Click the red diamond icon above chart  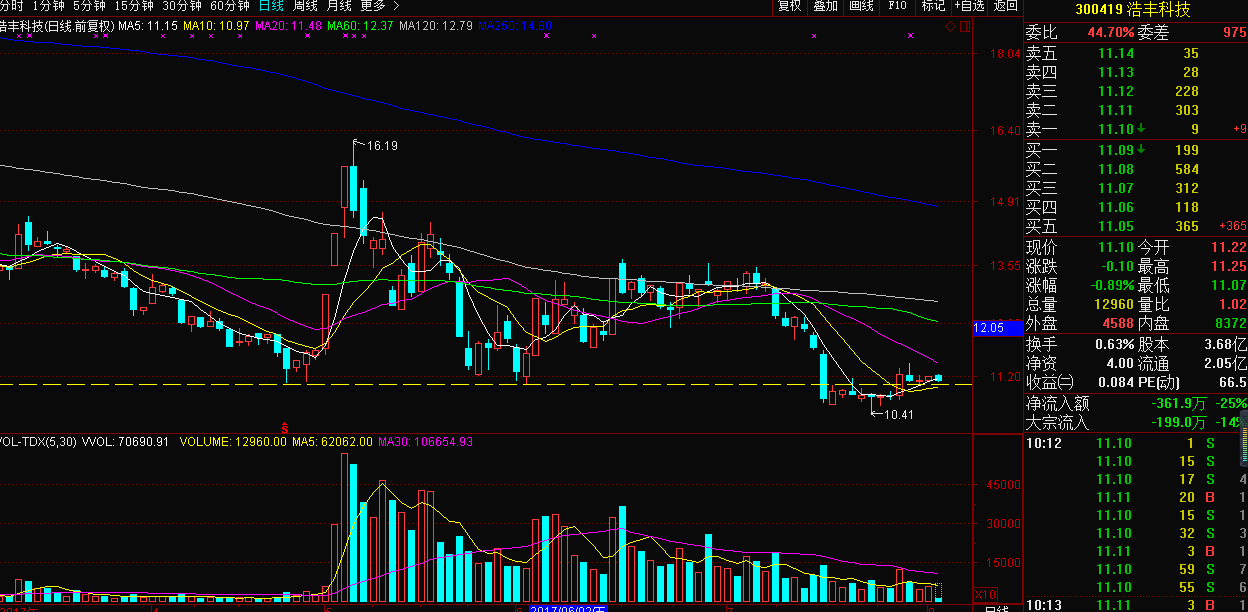tap(950, 27)
